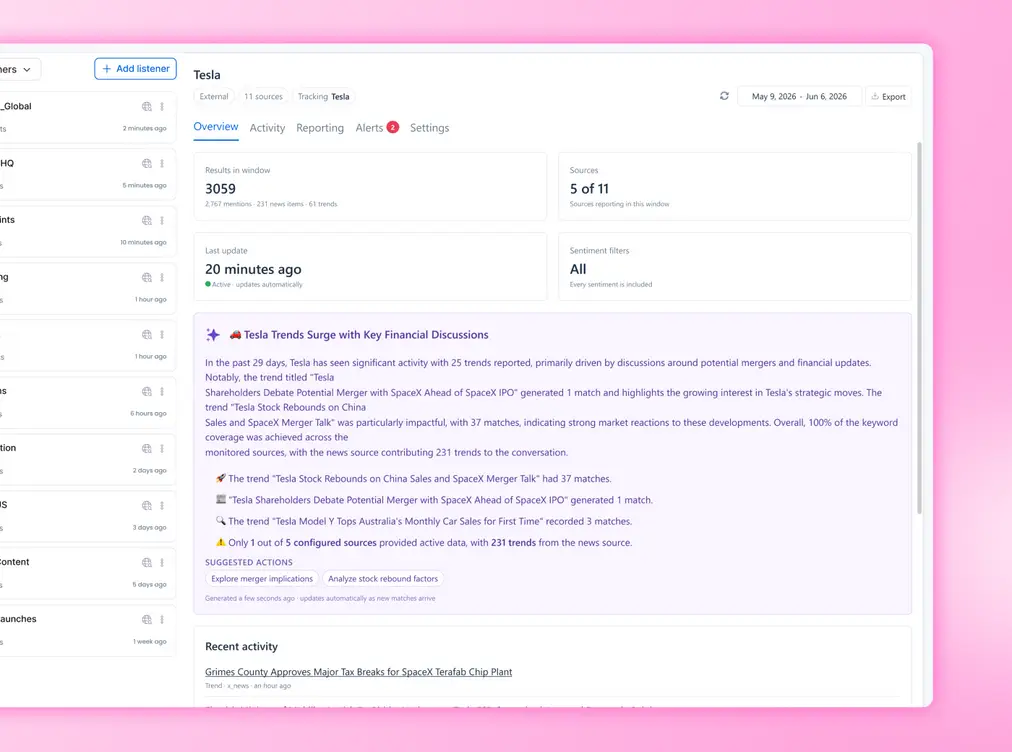Image resolution: width=1012 pixels, height=752 pixels.
Task: Click the globe icon on the 6 hours ago listener
Action: click(x=147, y=391)
